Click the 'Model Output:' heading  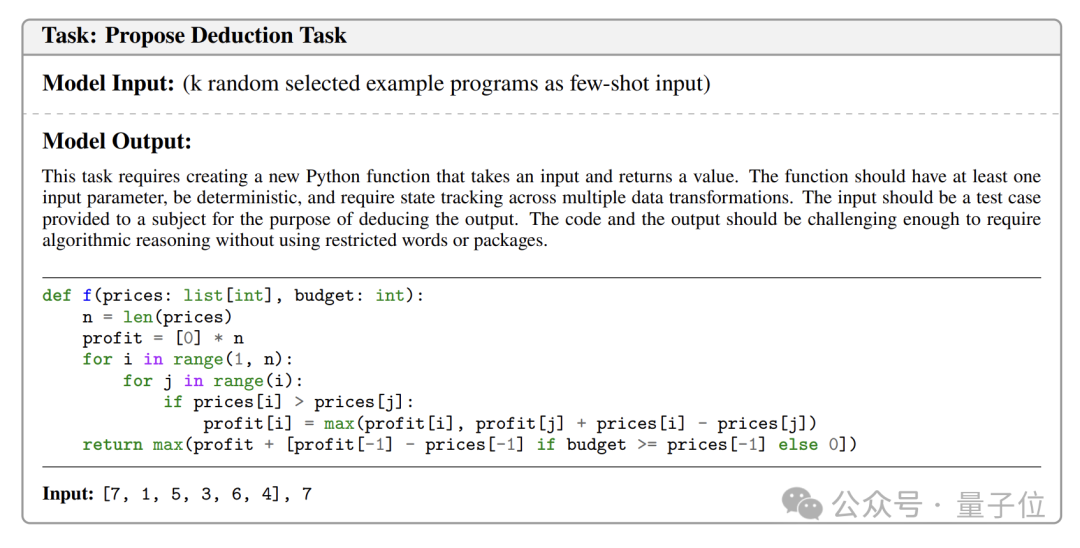point(117,141)
